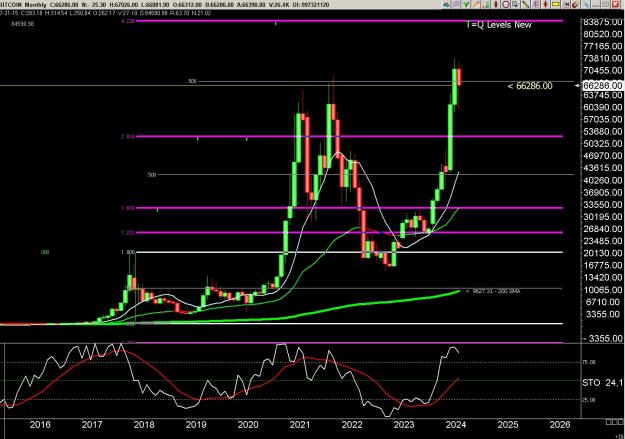Click the green bars chart-type icon
The width and height of the screenshot is (625, 439).
coord(486,4)
